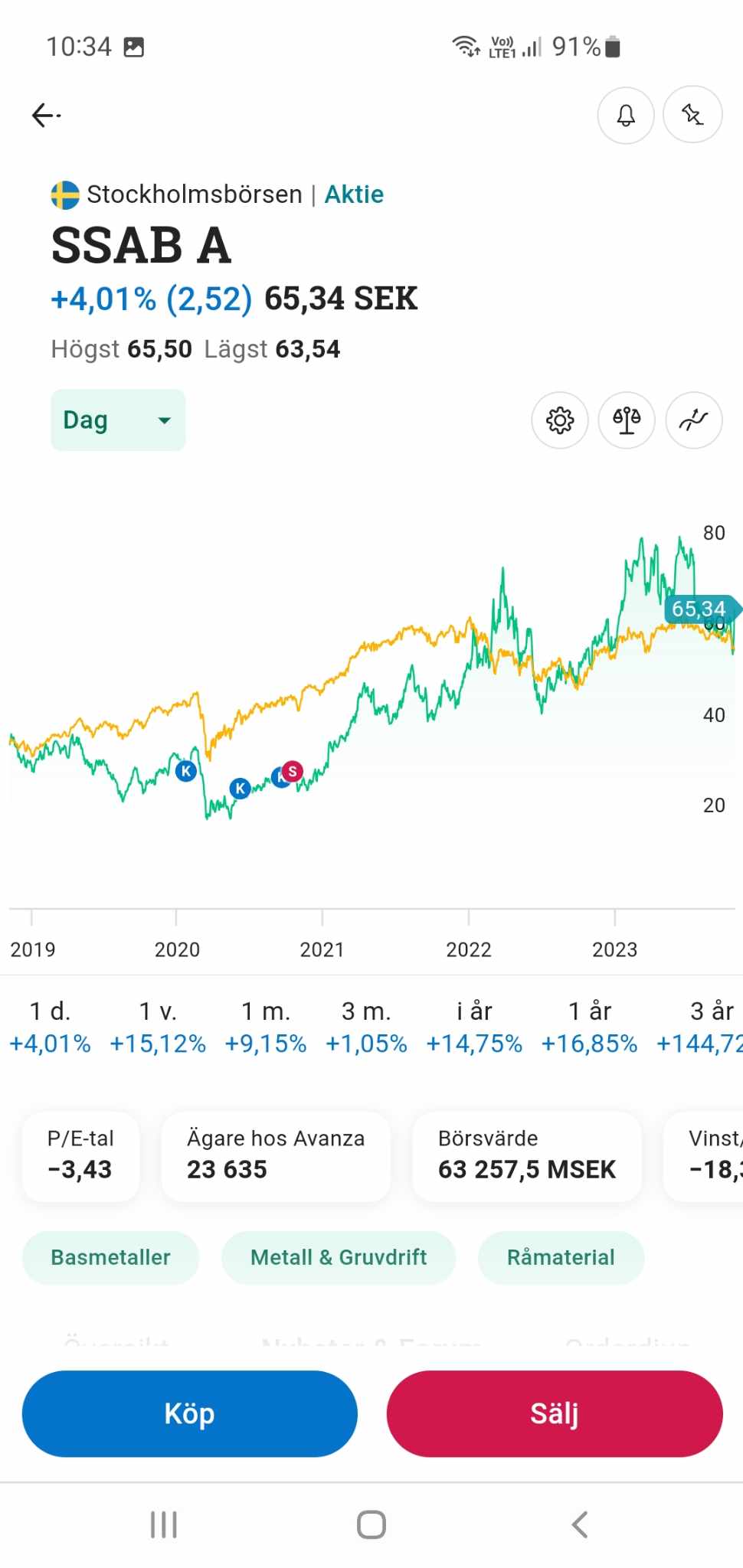
Task: Tap the K buy marker near 2020
Action: coord(186,771)
